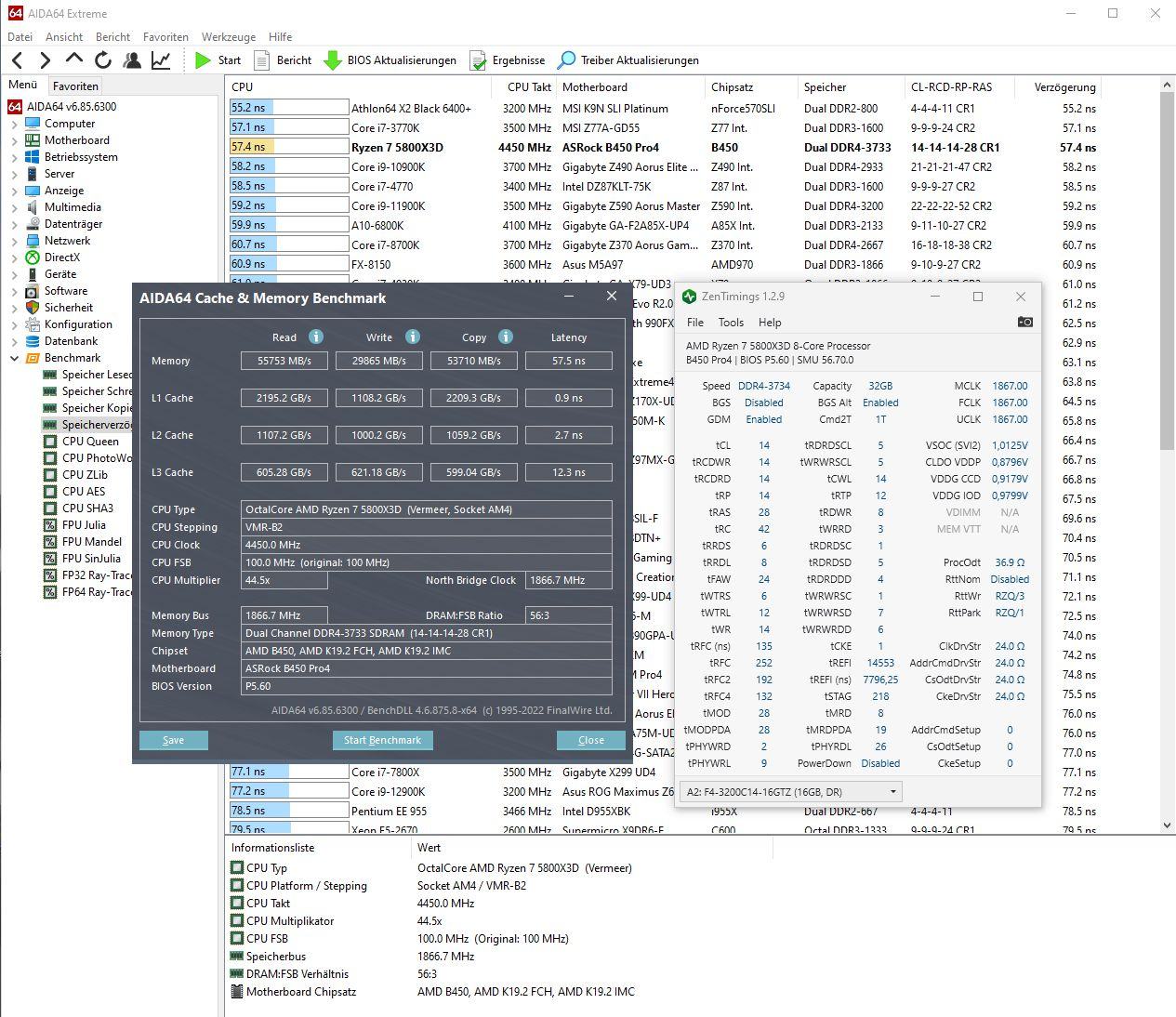The height and width of the screenshot is (1017, 1176).
Task: Open ZenTimings Tools menu
Action: tap(731, 323)
